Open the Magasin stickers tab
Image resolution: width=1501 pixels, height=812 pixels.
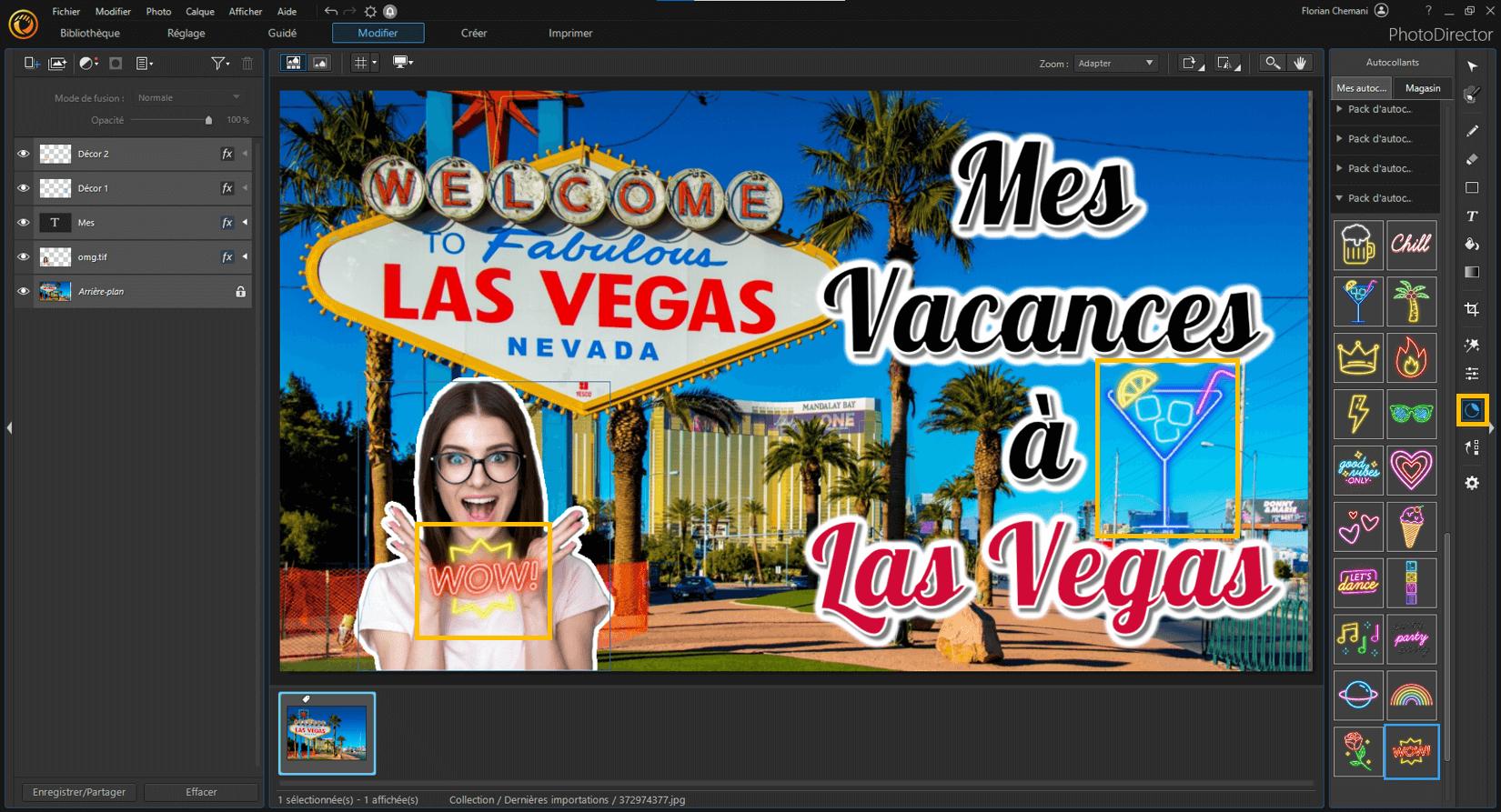pyautogui.click(x=1423, y=88)
